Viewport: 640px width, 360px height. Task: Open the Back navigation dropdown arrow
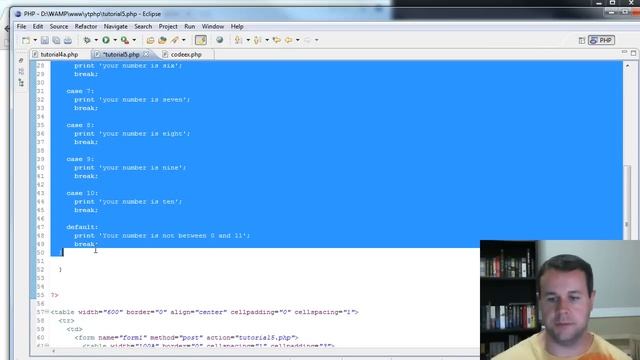tap(298, 40)
